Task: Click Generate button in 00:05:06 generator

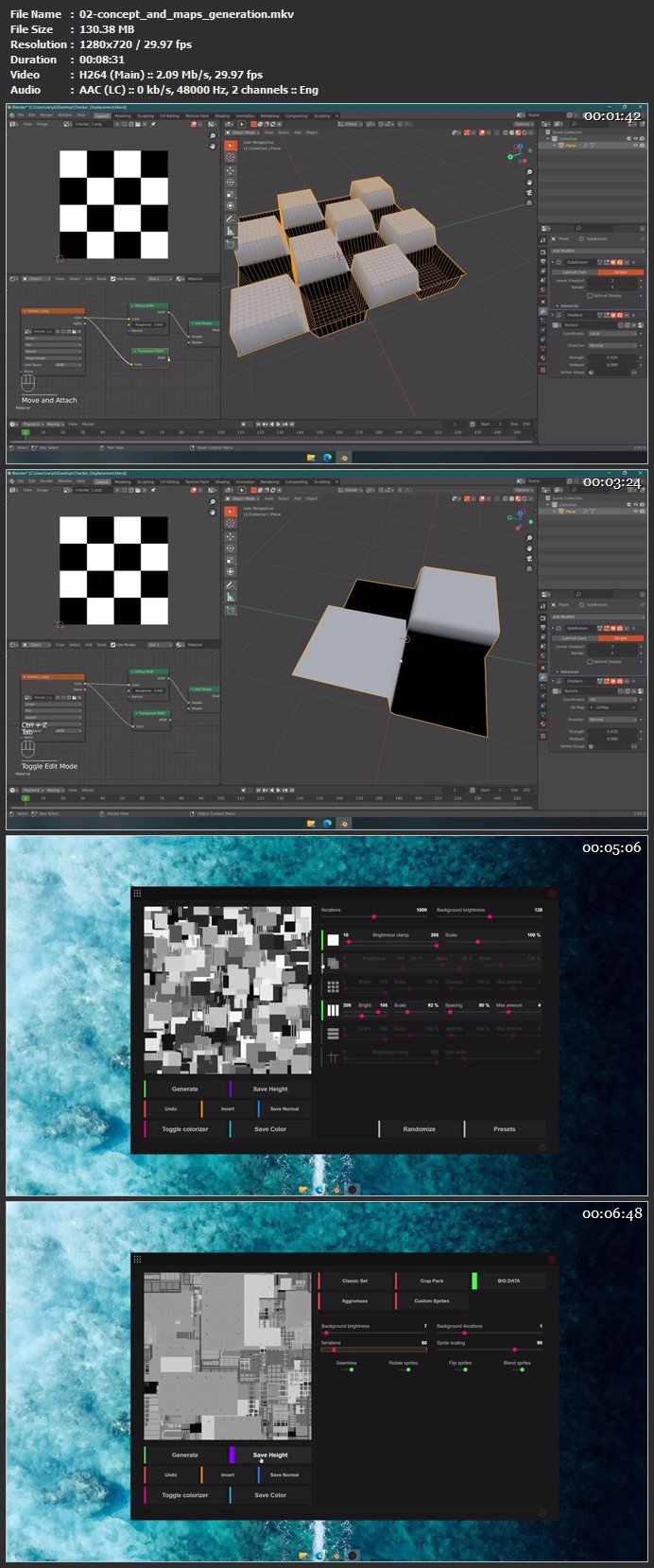Action: (184, 1089)
